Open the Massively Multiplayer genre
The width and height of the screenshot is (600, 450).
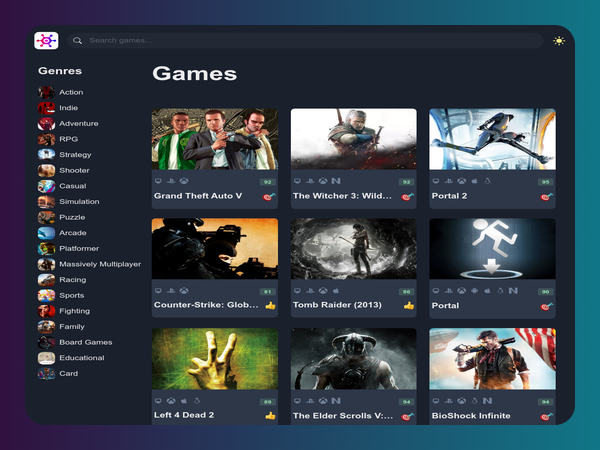(100, 264)
